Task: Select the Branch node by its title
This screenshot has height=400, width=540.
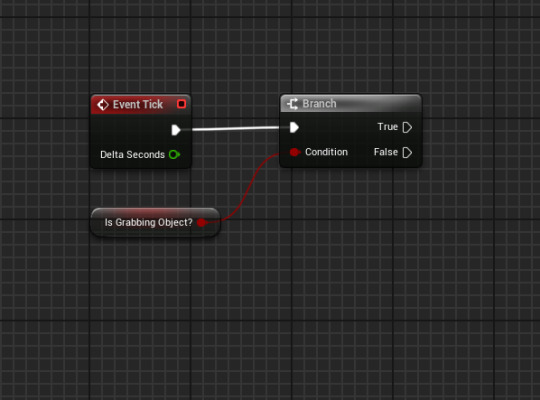Action: tap(319, 104)
